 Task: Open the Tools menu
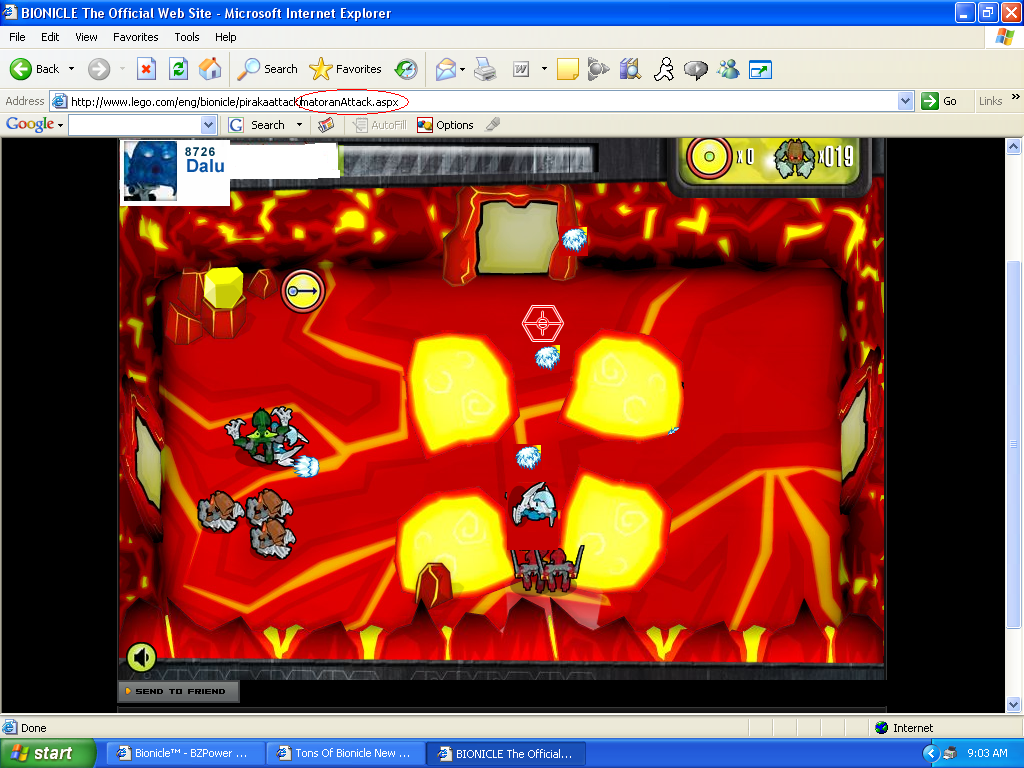coord(186,37)
